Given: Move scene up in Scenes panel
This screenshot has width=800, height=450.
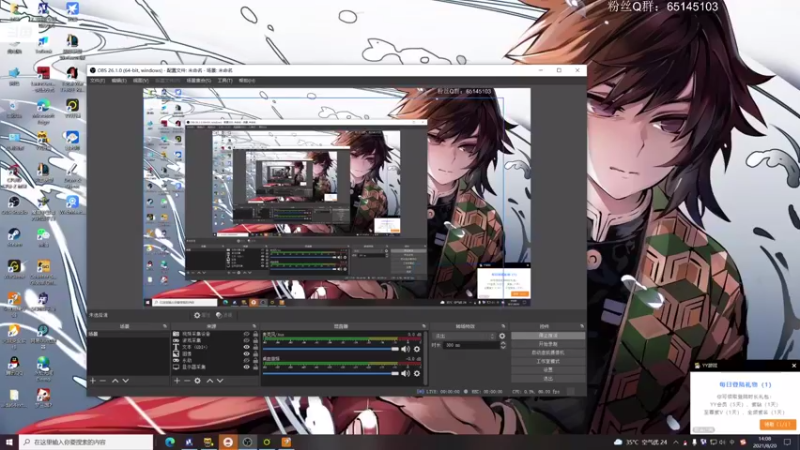Looking at the screenshot, I should point(115,381).
